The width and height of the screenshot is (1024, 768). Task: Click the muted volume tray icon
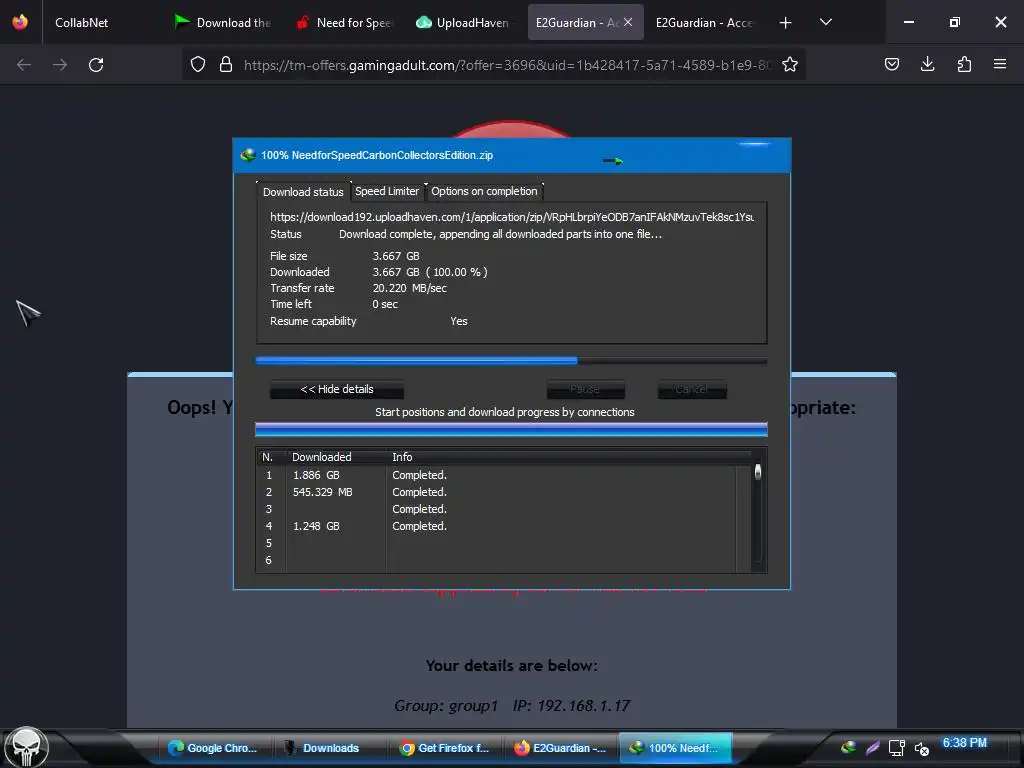tap(921, 748)
